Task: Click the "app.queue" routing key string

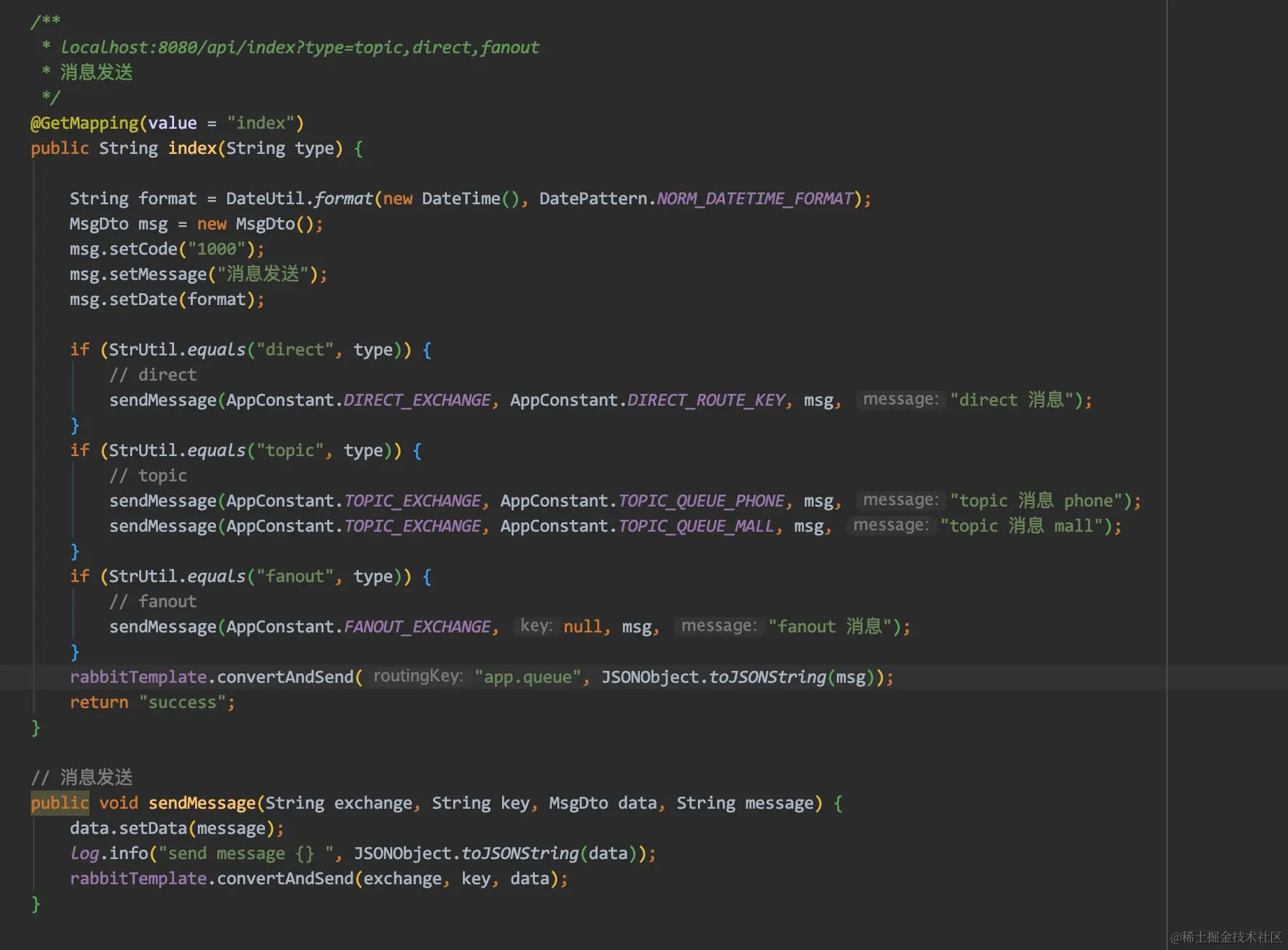Action: tap(528, 677)
